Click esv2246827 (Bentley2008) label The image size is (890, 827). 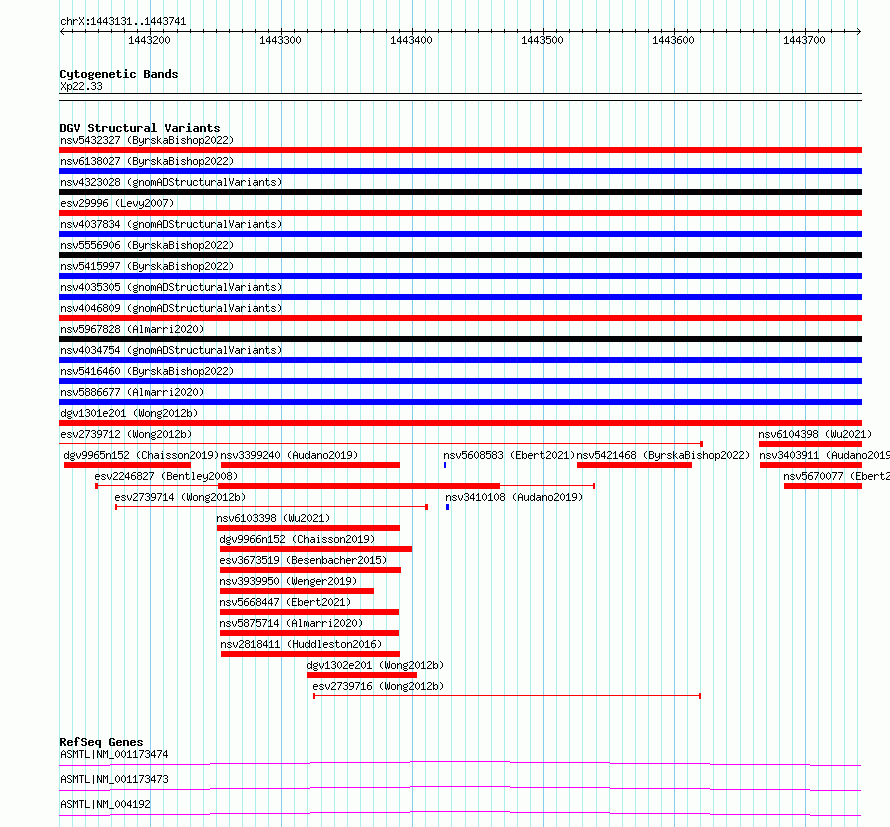(x=166, y=476)
